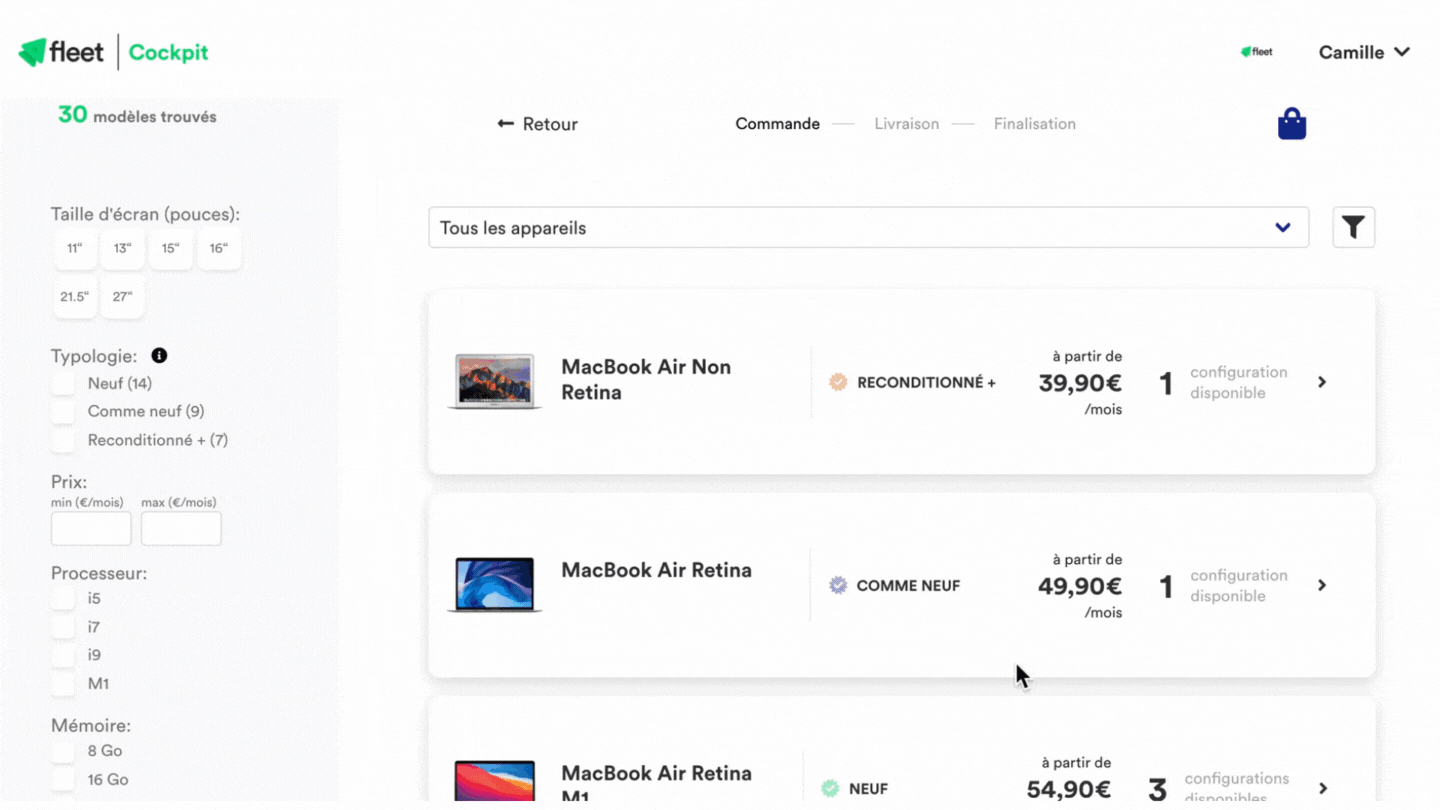
Task: Click the 30 modèles trouvés text
Action: 137,115
